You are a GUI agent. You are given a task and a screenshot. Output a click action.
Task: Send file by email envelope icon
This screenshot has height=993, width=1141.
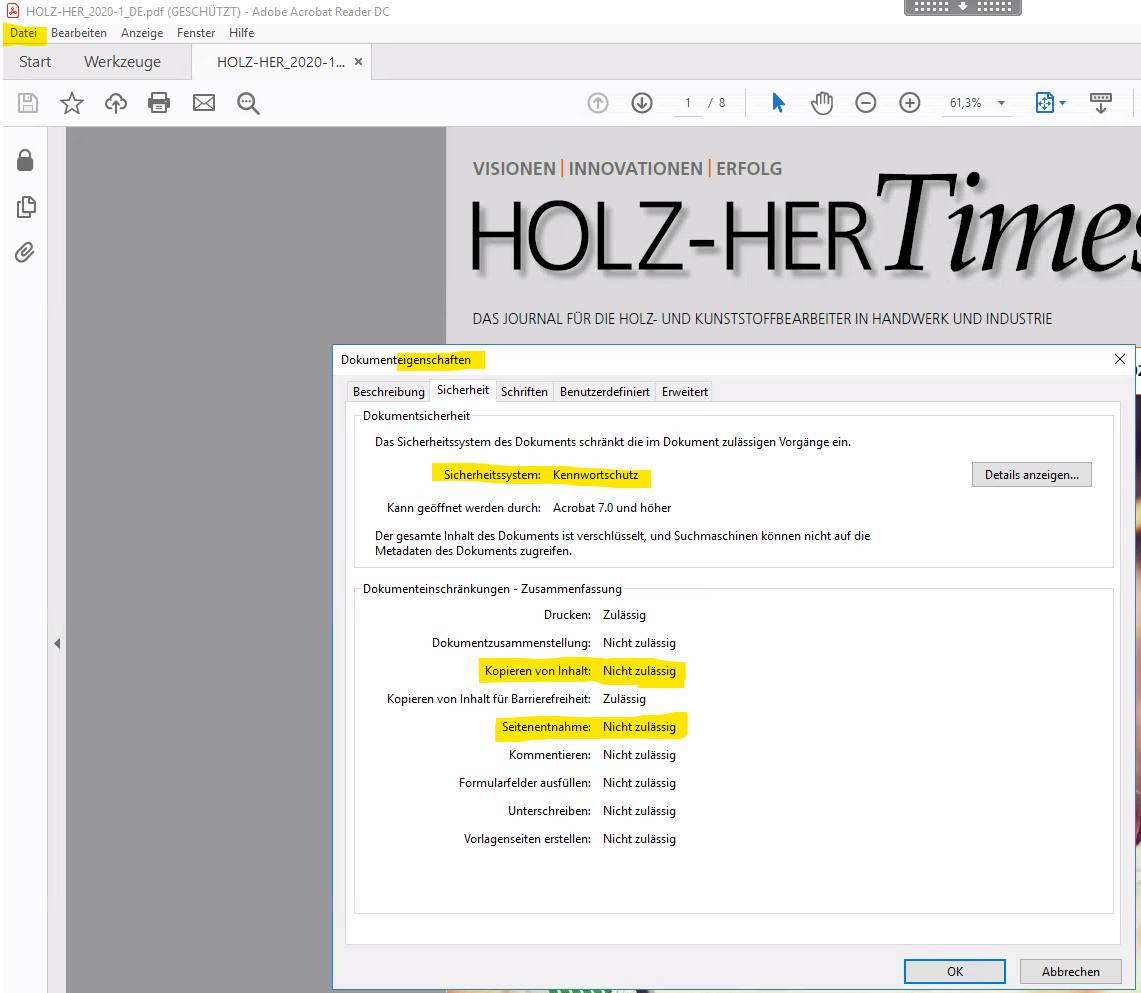(204, 103)
